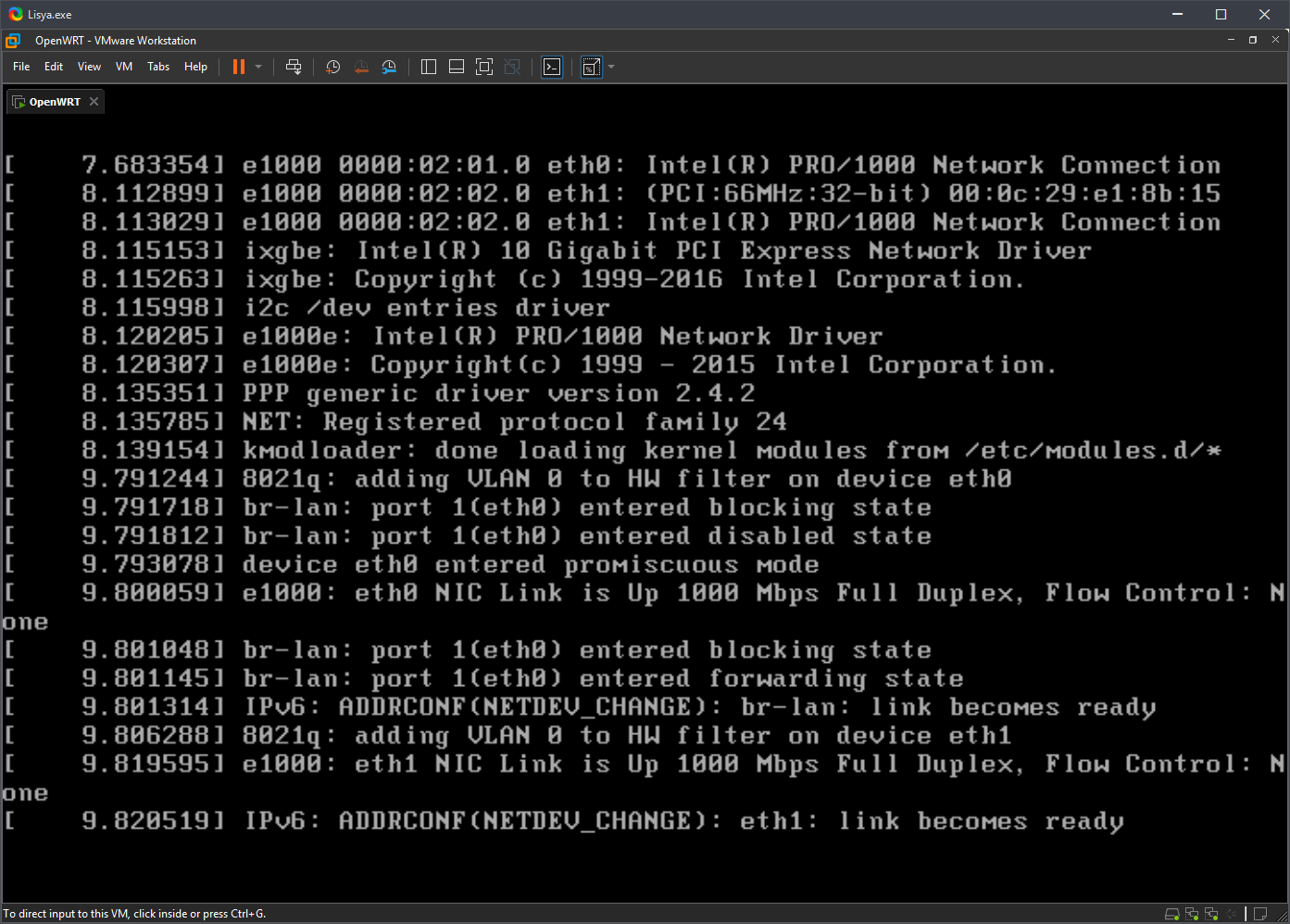1290x924 pixels.
Task: Click the first network adapter status icon
Action: [1192, 914]
